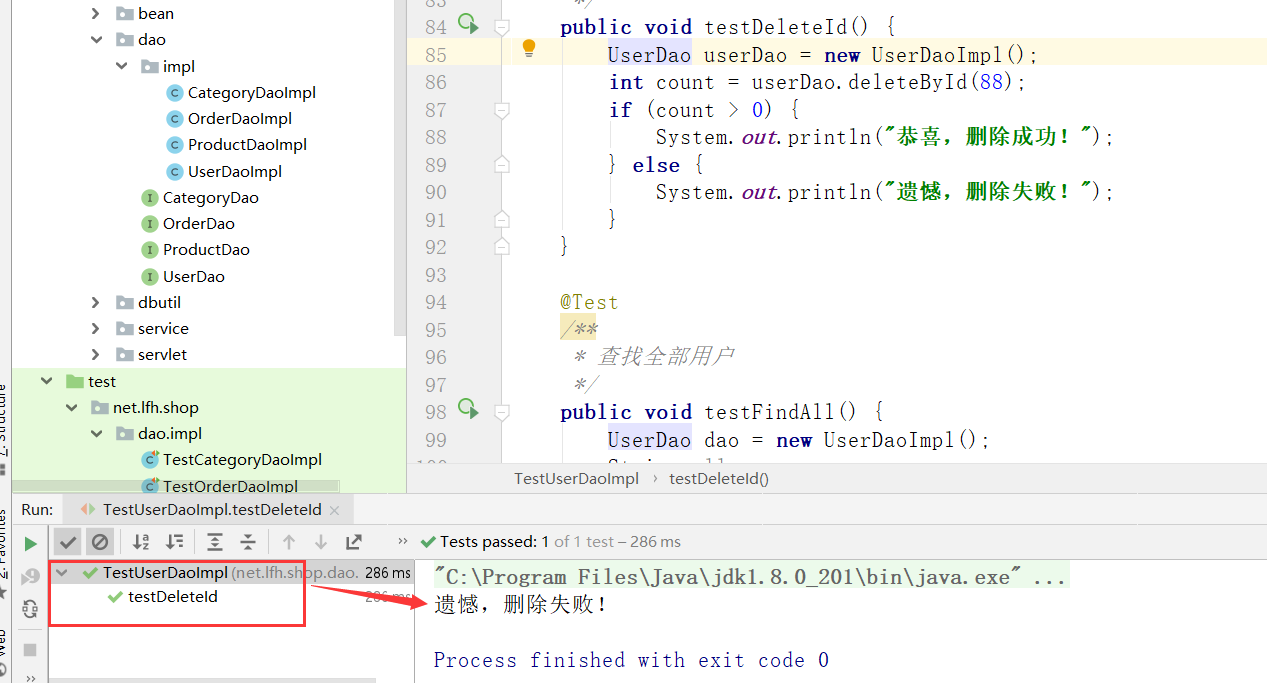Open OrderDao interface in project tree

[x=198, y=223]
